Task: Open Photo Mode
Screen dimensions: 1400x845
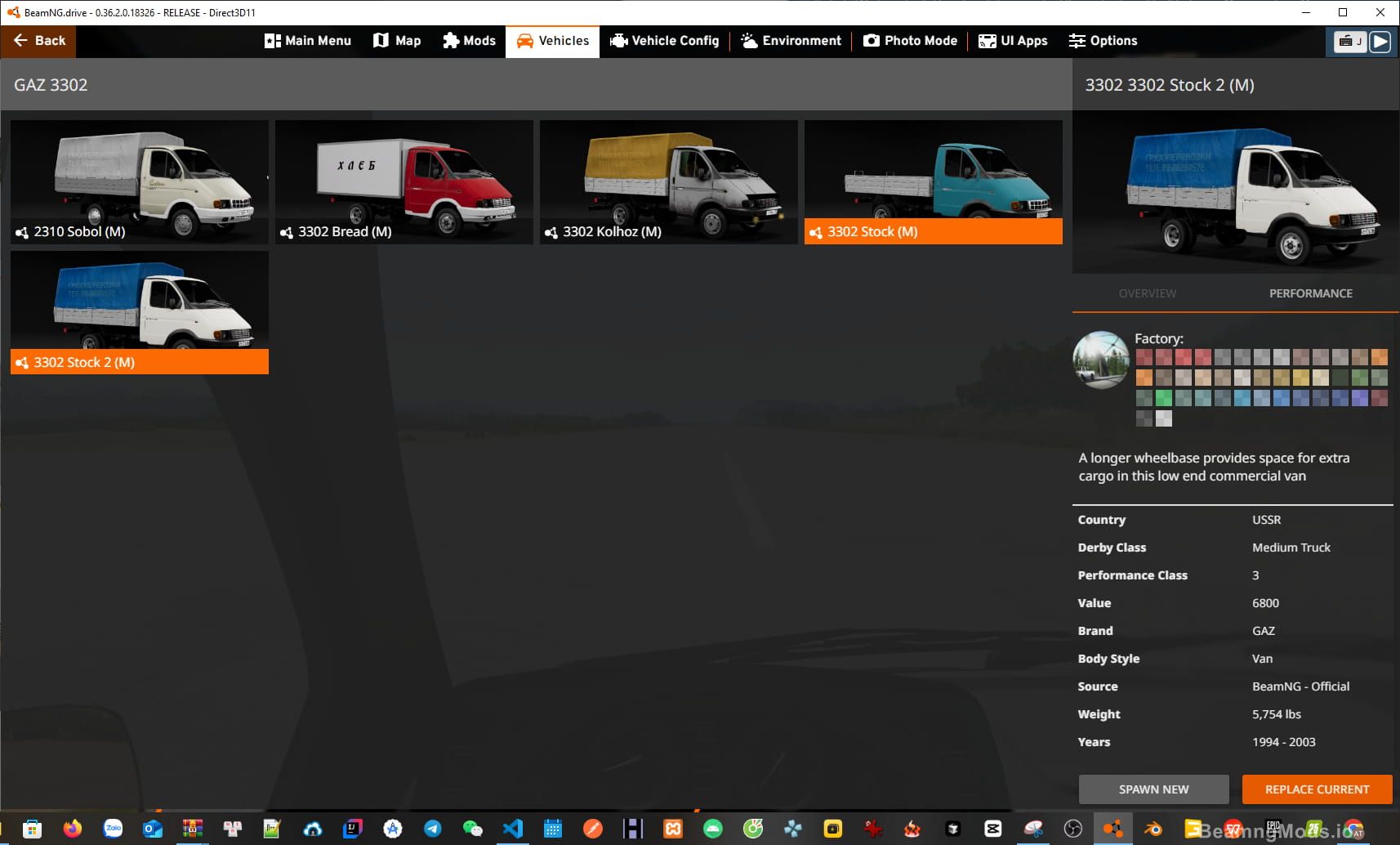Action: pos(911,41)
